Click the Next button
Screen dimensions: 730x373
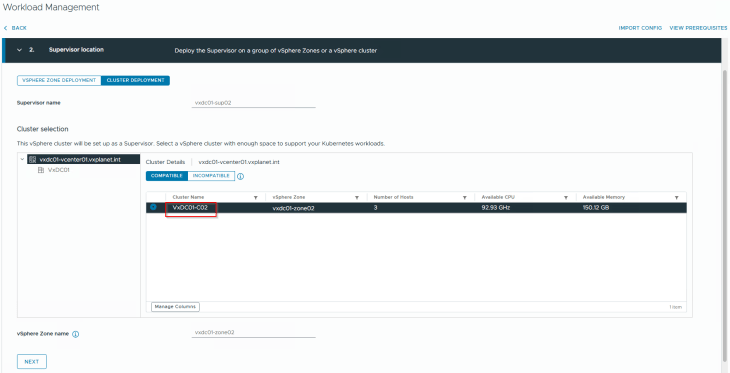pyautogui.click(x=32, y=361)
